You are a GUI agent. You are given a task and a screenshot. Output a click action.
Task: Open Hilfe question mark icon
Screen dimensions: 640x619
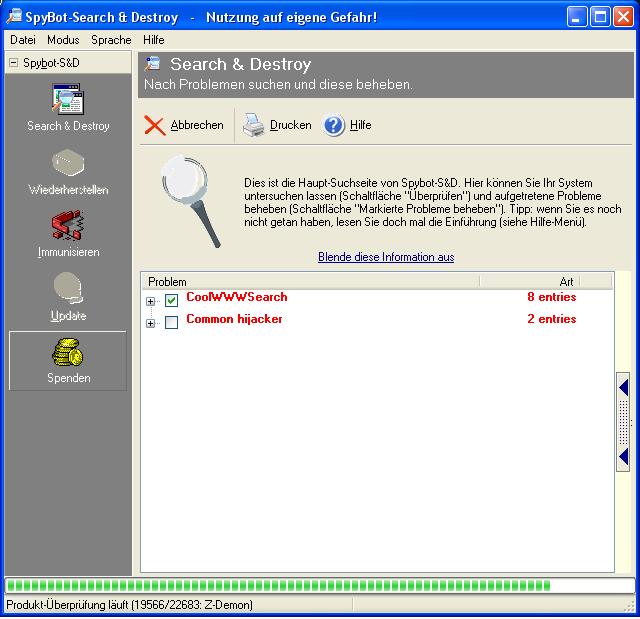pos(334,125)
